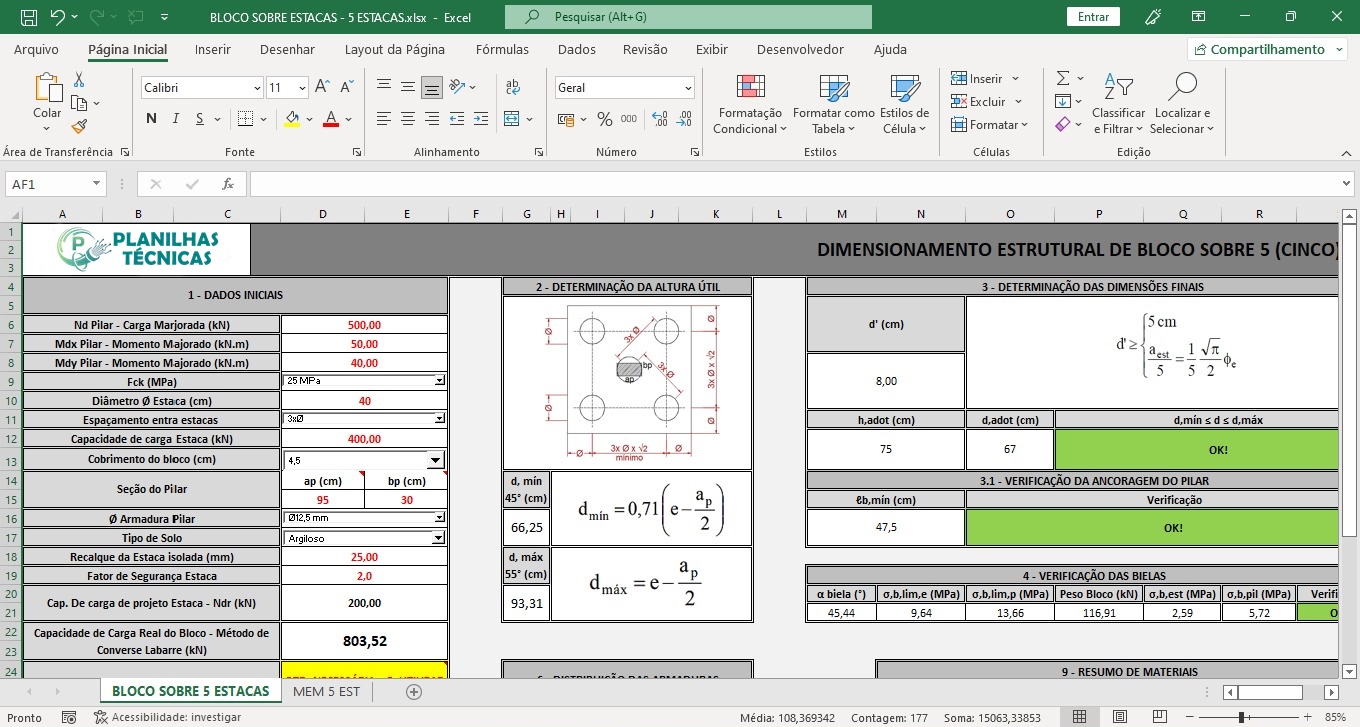Open the Fórmulas ribbon tab
The image size is (1360, 727).
[x=502, y=49]
